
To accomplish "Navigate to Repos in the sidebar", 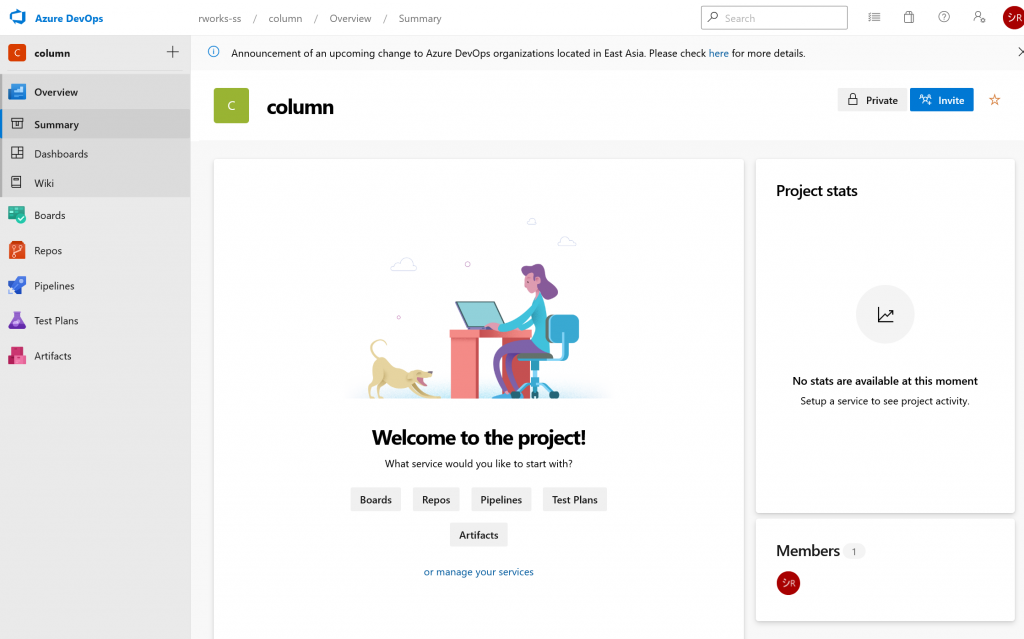I will [95, 250].
